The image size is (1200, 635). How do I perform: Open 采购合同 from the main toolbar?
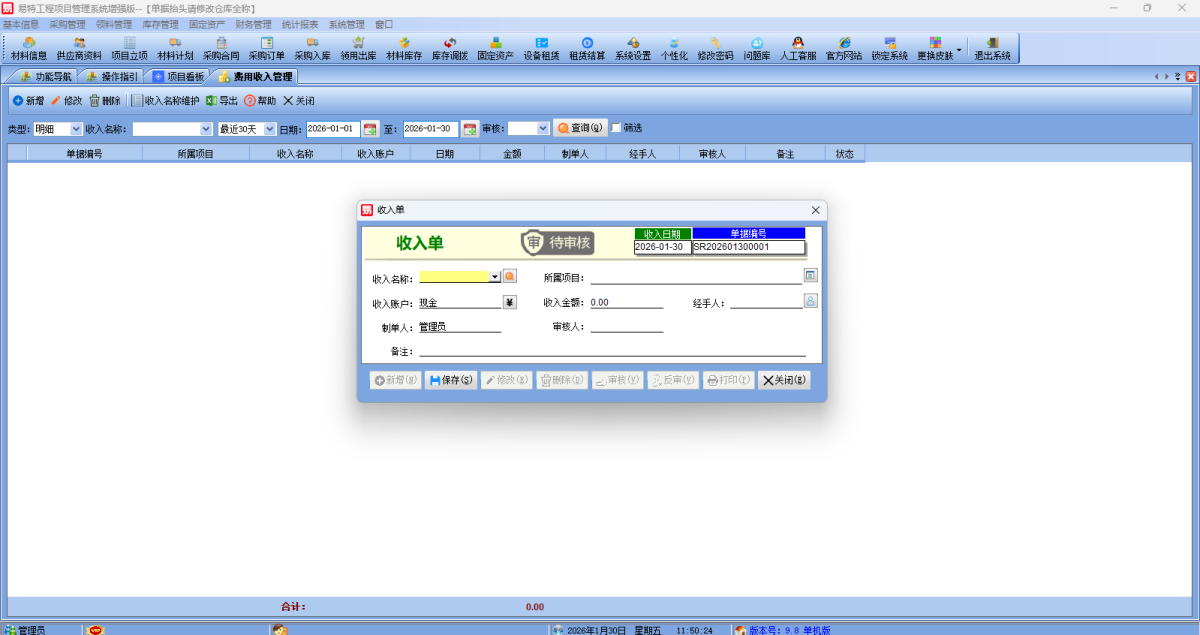221,48
